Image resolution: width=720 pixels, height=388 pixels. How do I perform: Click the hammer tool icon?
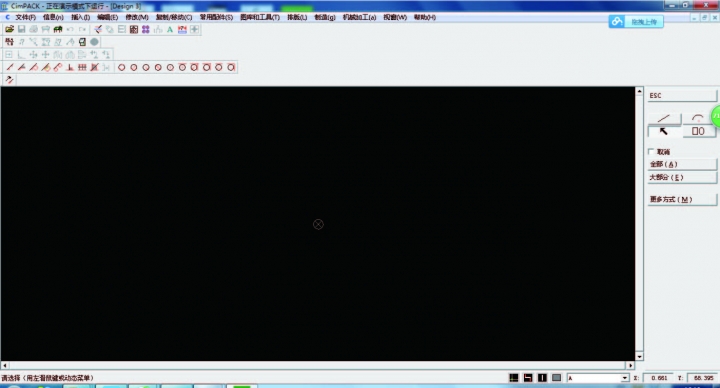(9, 80)
